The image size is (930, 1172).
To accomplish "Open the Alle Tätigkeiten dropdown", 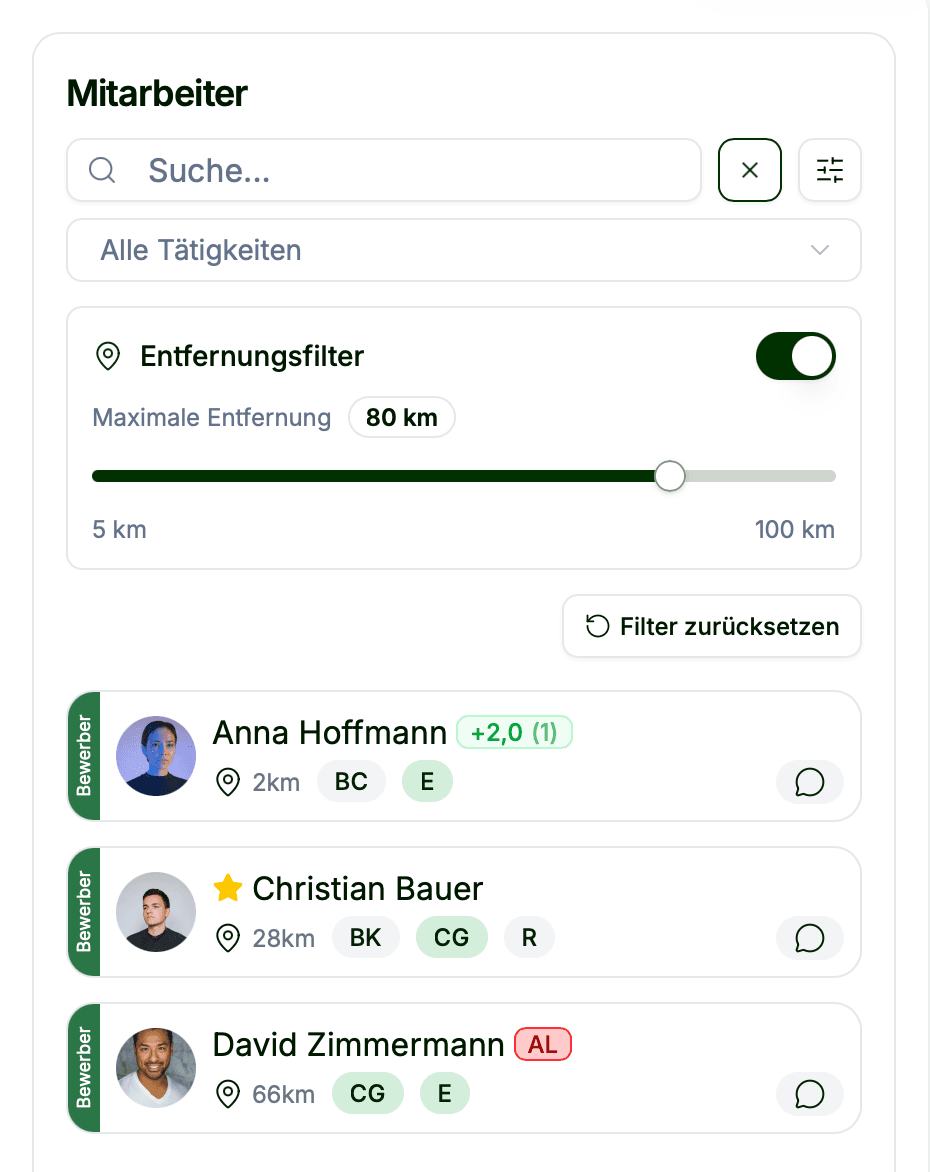I will (463, 250).
